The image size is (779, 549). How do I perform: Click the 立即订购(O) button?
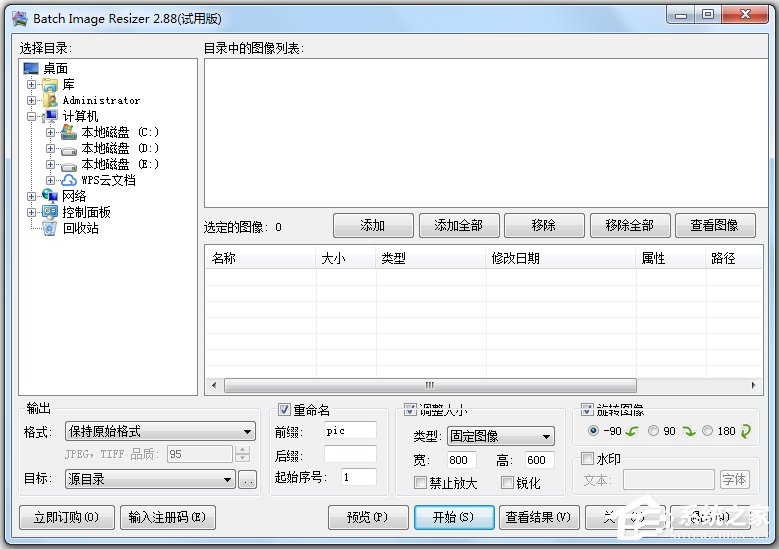click(67, 517)
